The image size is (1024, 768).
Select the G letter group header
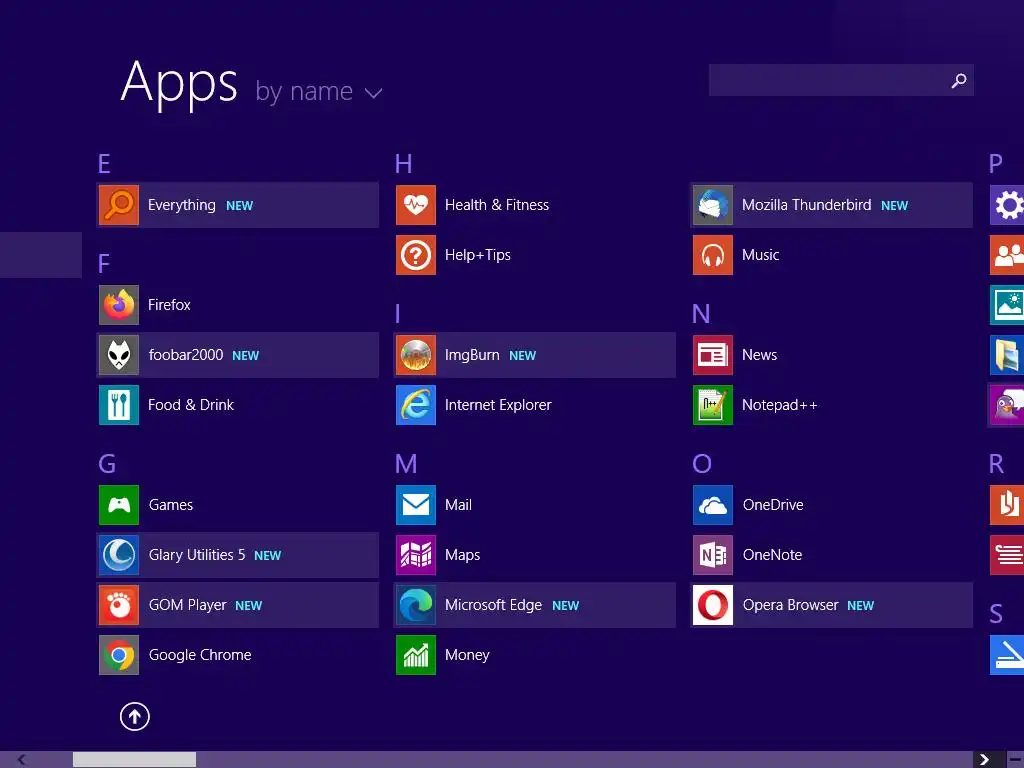point(107,464)
